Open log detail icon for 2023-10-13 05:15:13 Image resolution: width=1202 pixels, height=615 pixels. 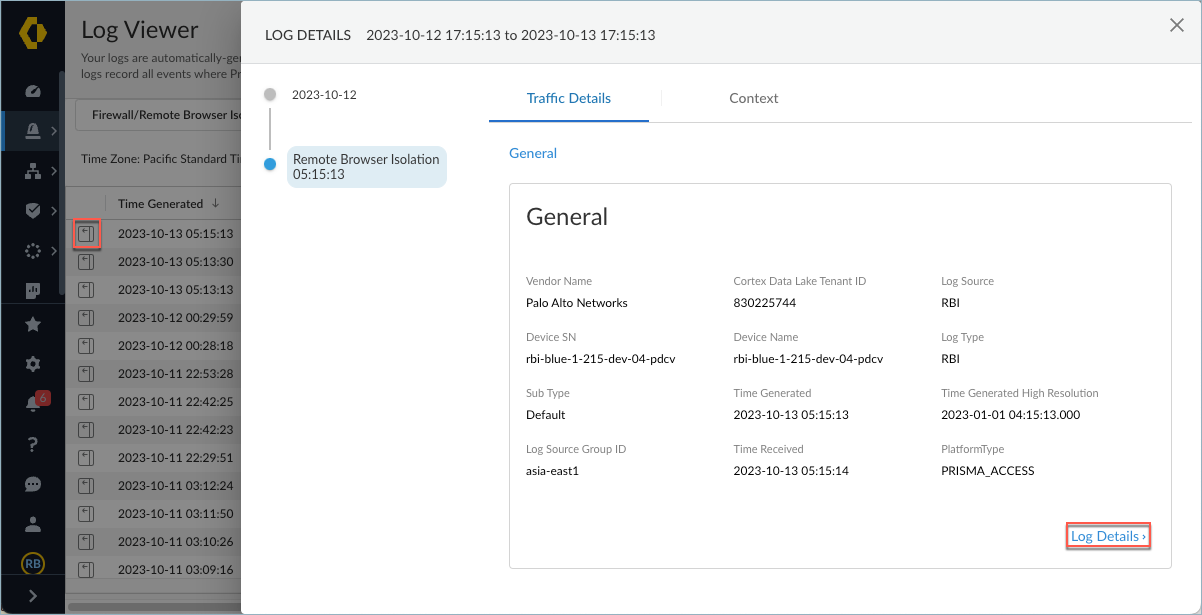point(86,234)
